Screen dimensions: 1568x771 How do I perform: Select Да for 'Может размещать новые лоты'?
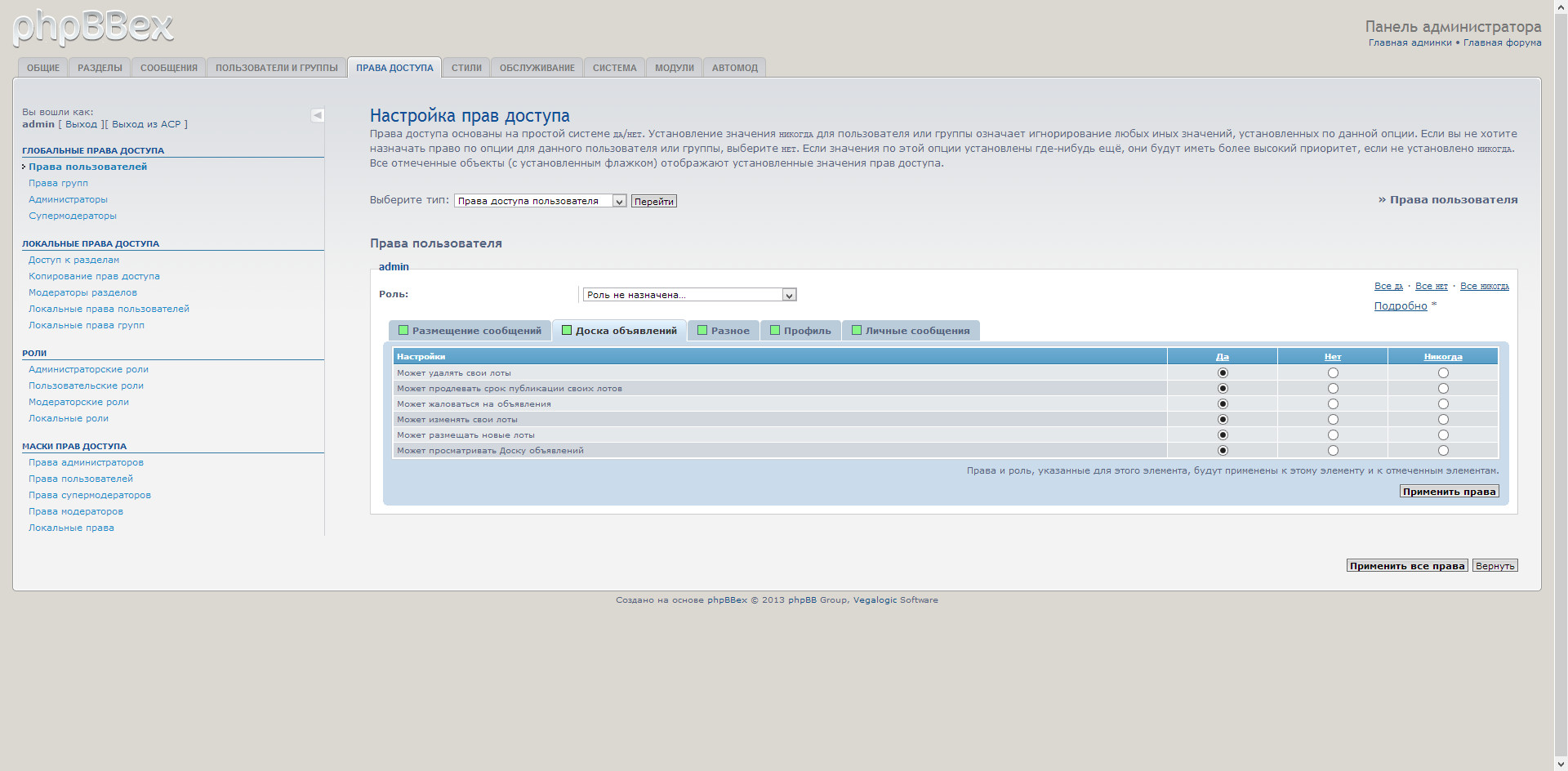pyautogui.click(x=1223, y=435)
